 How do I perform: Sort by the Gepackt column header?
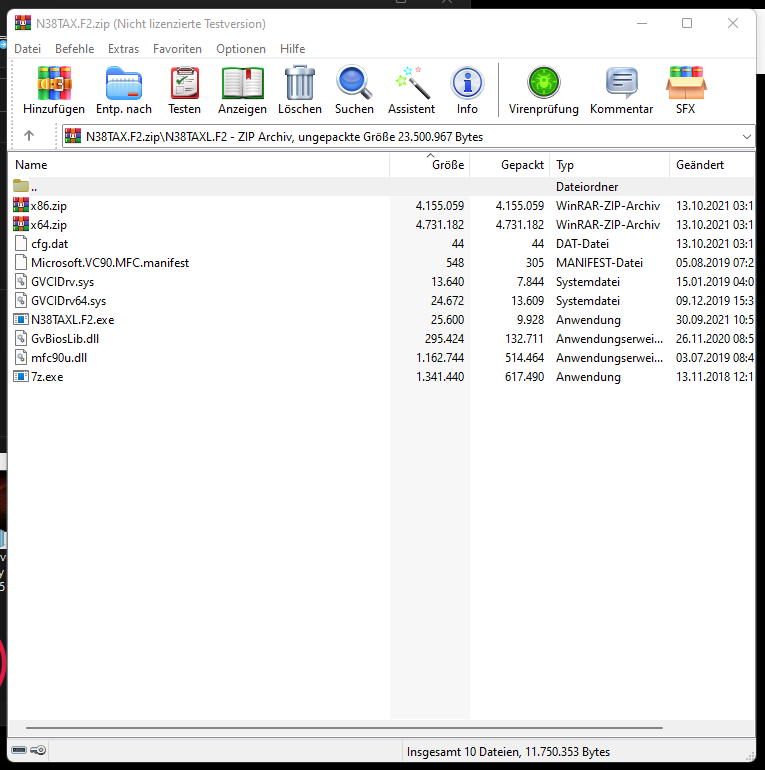tap(510, 165)
